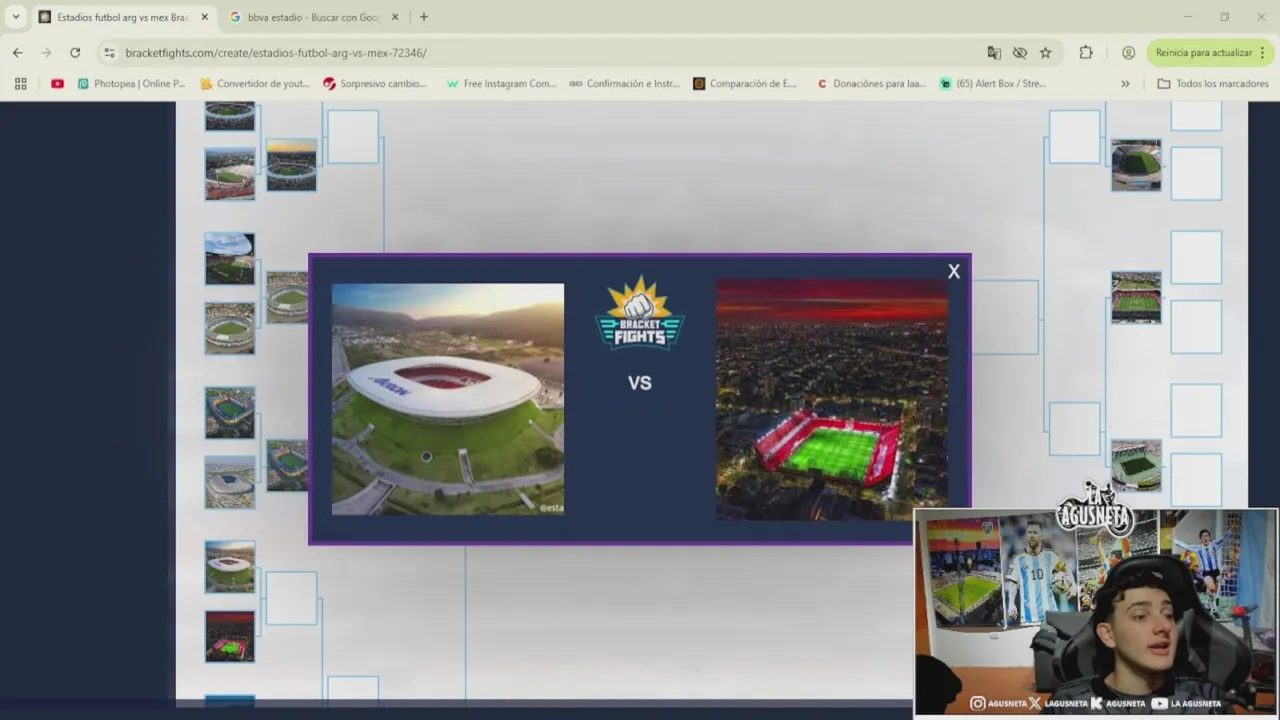
Task: Open the tab search dropdown arrow
Action: pos(15,17)
